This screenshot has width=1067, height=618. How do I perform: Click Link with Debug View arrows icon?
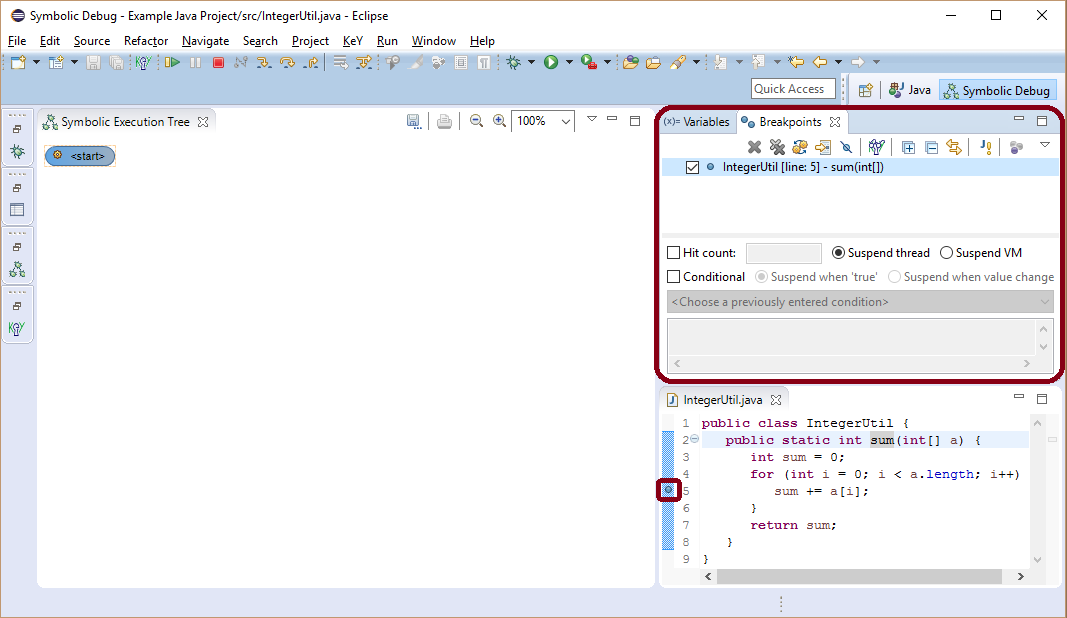point(954,147)
